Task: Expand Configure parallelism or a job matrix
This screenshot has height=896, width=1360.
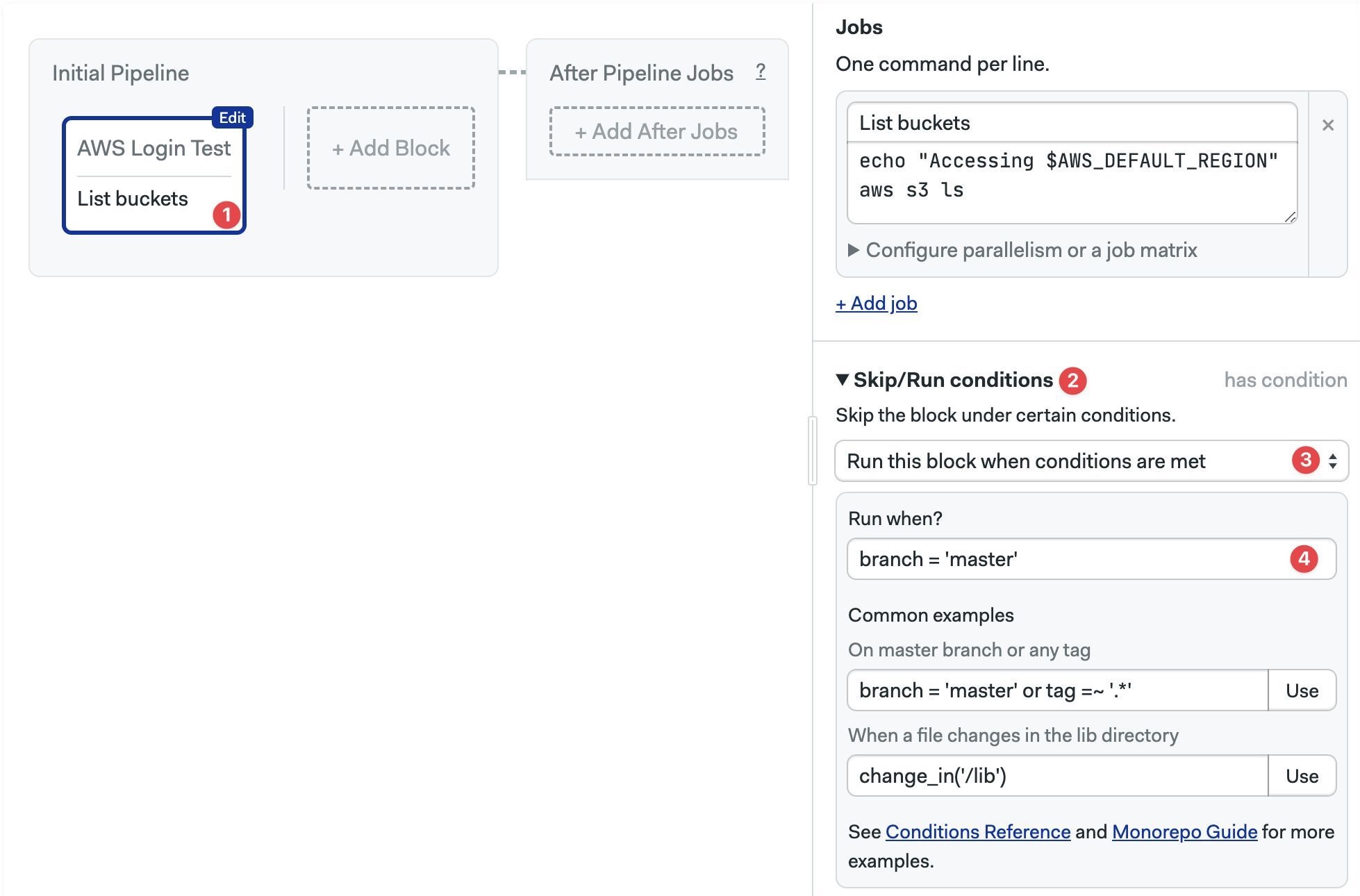Action: (x=1022, y=250)
